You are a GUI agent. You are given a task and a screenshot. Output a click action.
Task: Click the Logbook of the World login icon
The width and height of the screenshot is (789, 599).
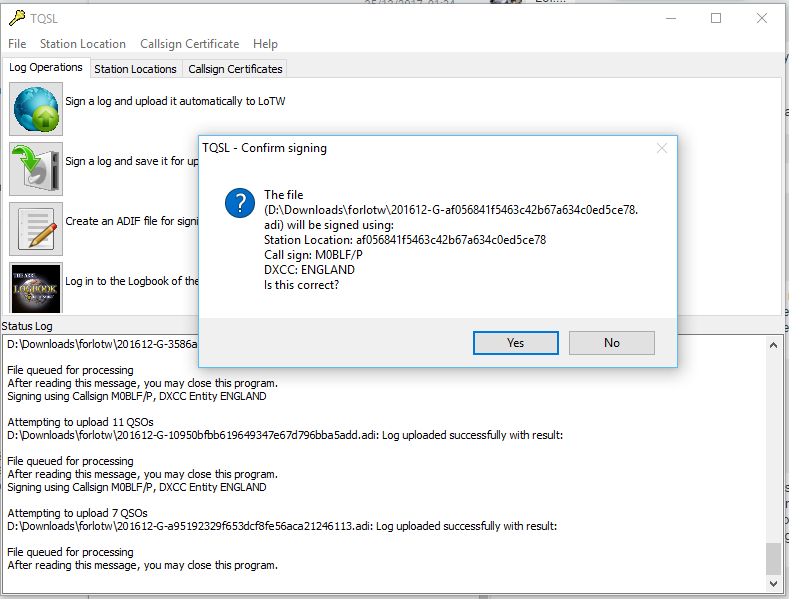36,288
